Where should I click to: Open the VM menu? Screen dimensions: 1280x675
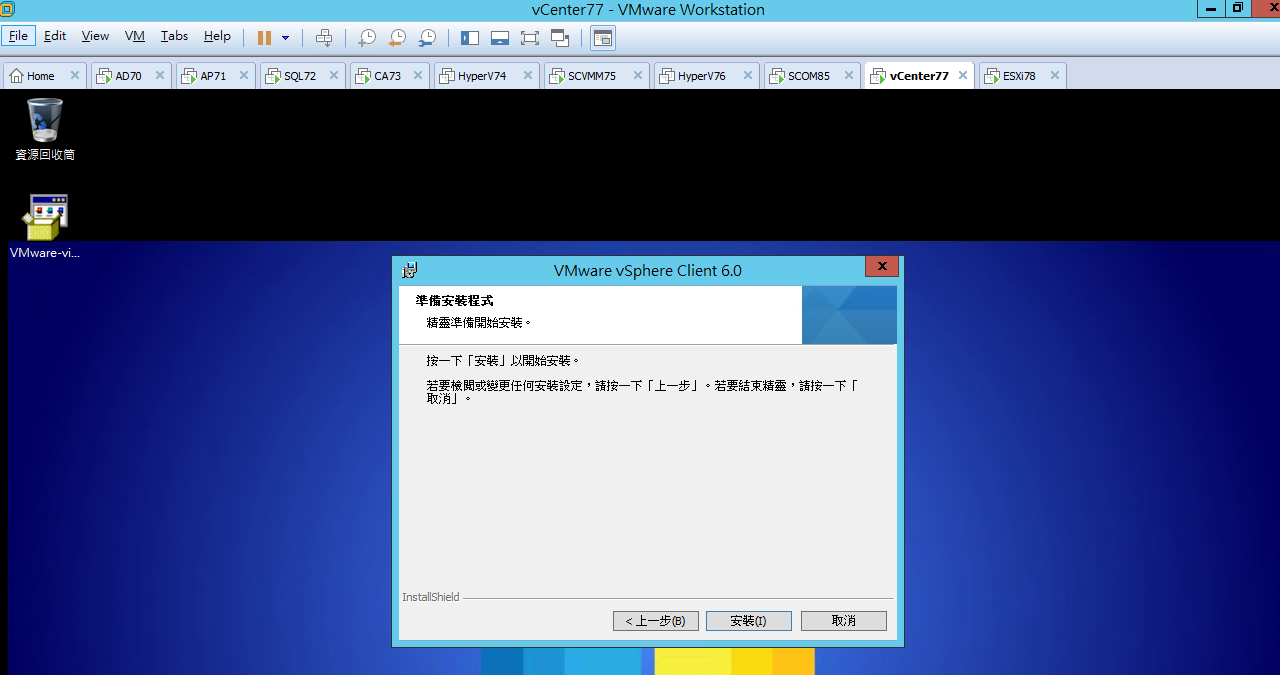click(135, 36)
